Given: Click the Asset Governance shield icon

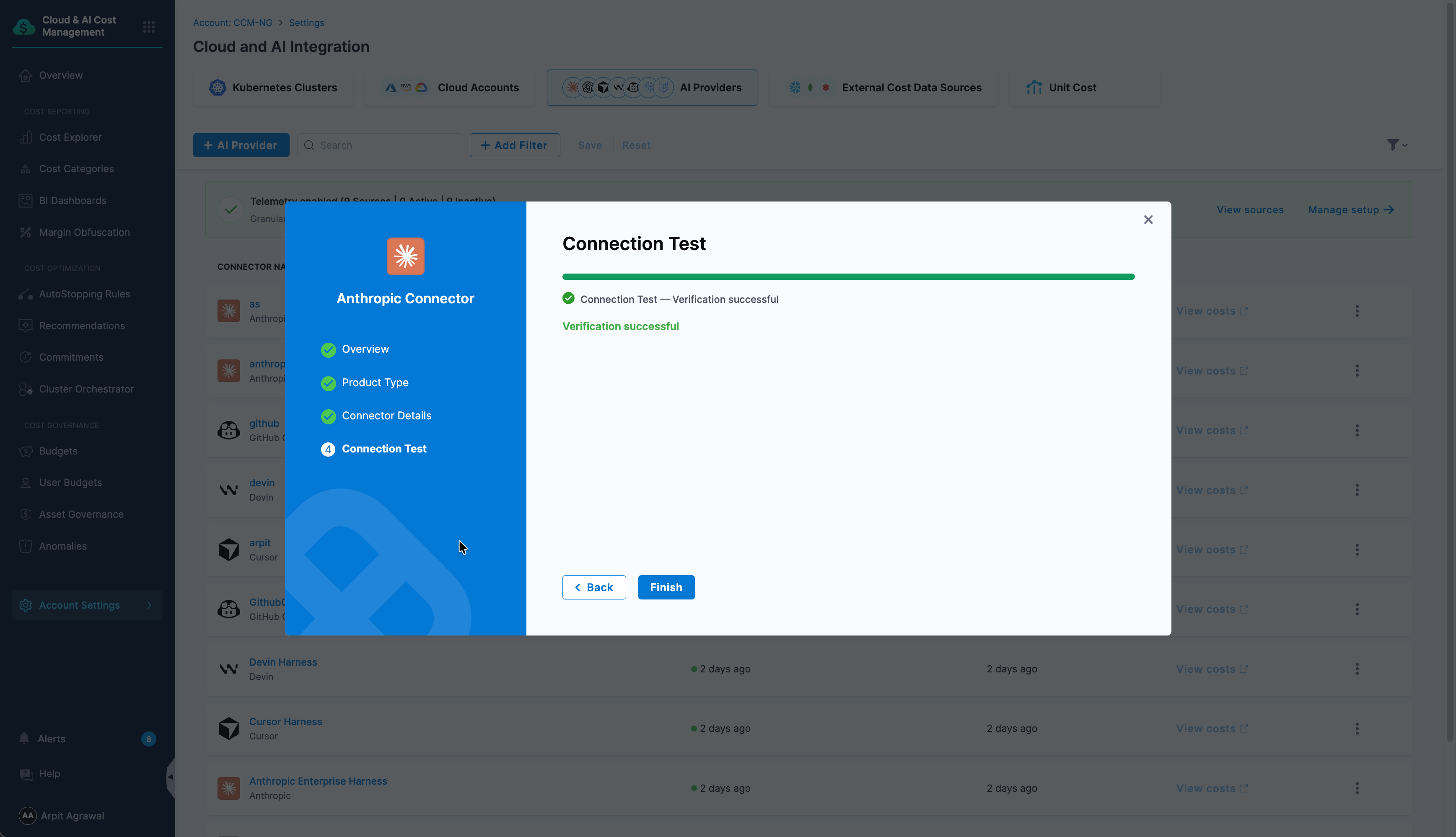Looking at the screenshot, I should (25, 514).
